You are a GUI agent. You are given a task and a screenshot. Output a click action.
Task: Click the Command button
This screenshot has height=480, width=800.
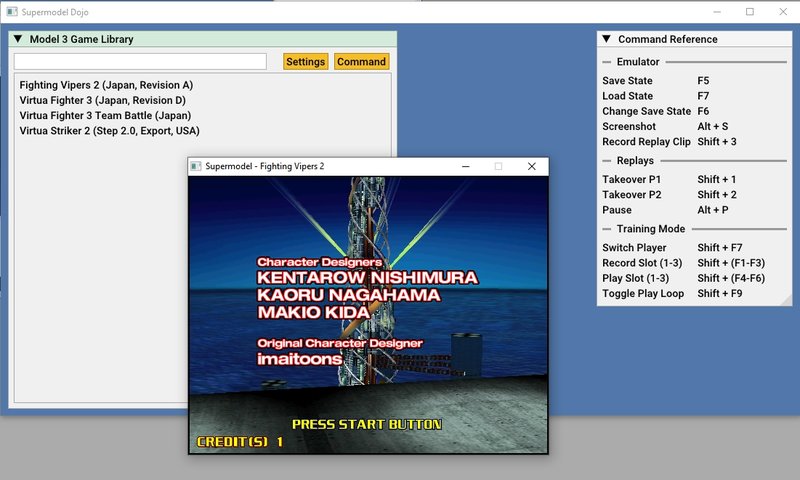pyautogui.click(x=361, y=62)
